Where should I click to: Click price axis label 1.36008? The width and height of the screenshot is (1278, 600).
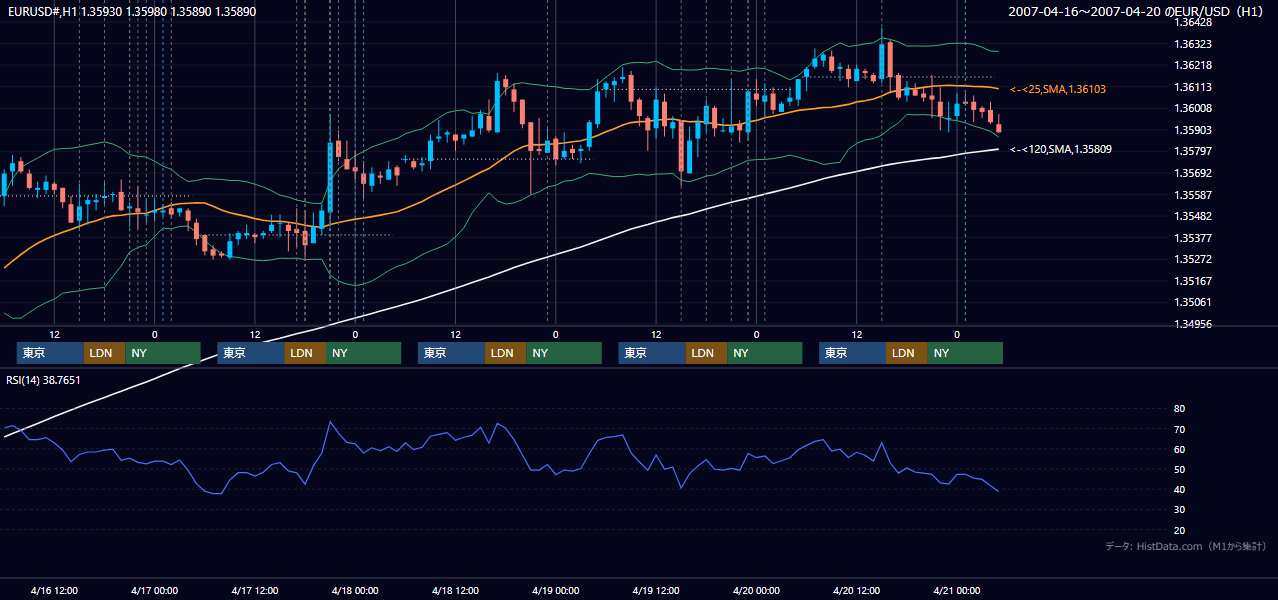coord(1192,108)
